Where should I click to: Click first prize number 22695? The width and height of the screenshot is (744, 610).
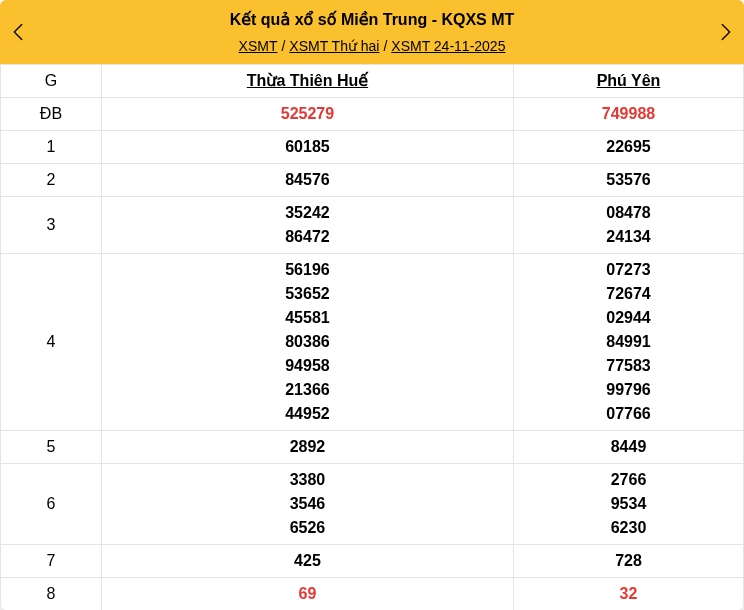tap(628, 147)
